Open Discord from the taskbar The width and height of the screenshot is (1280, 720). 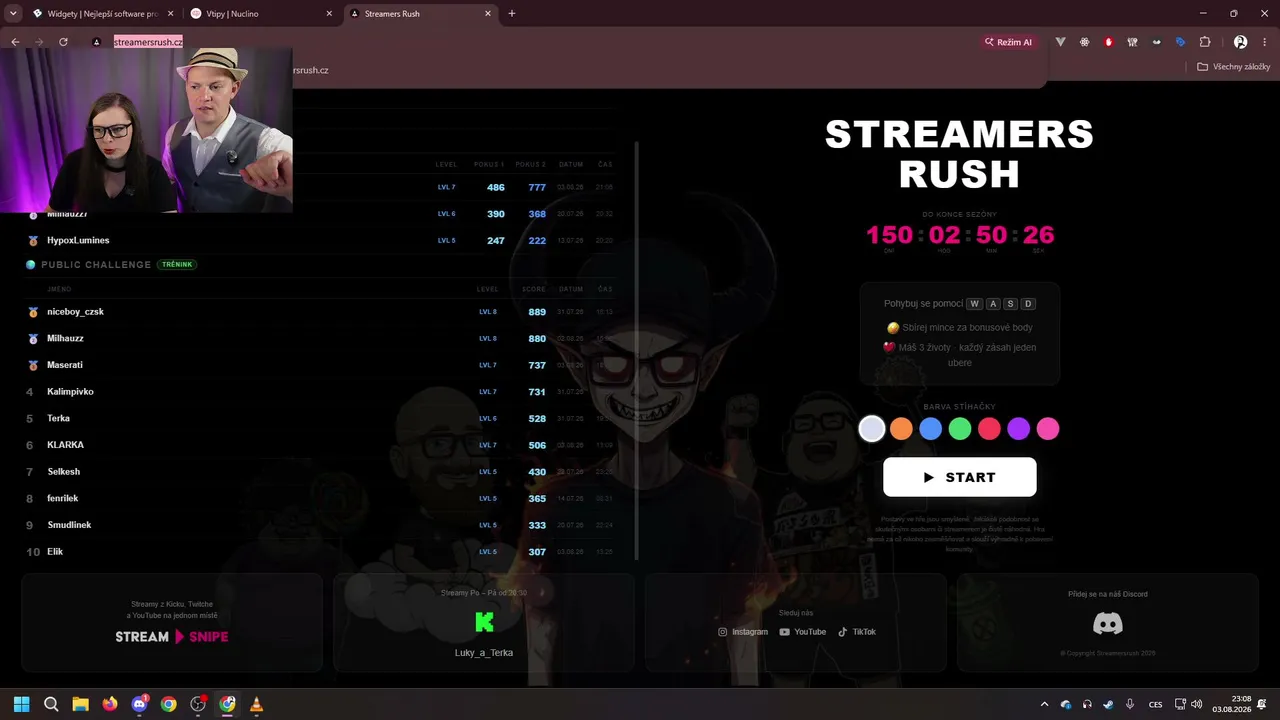pos(139,704)
